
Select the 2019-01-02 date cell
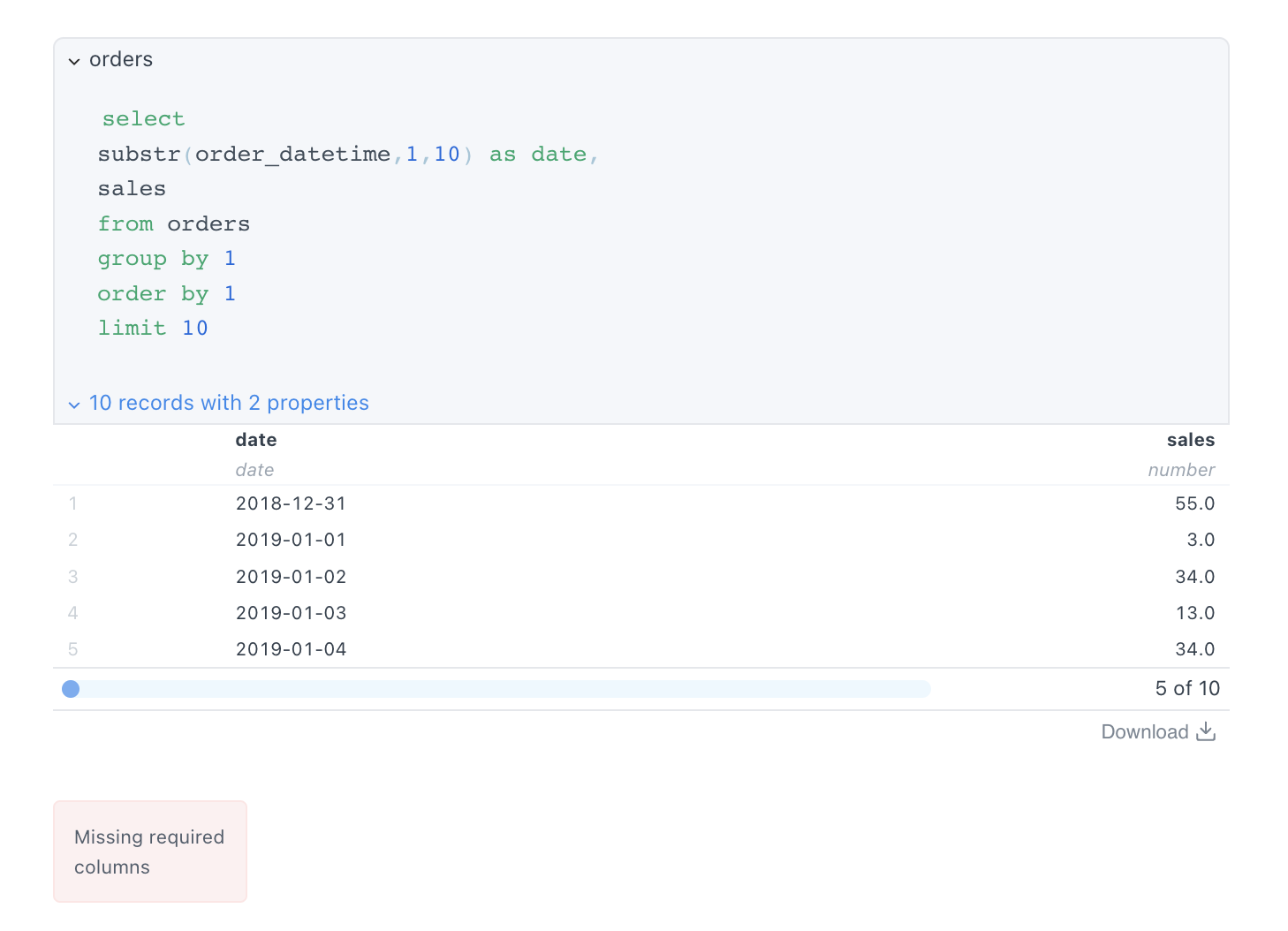291,577
